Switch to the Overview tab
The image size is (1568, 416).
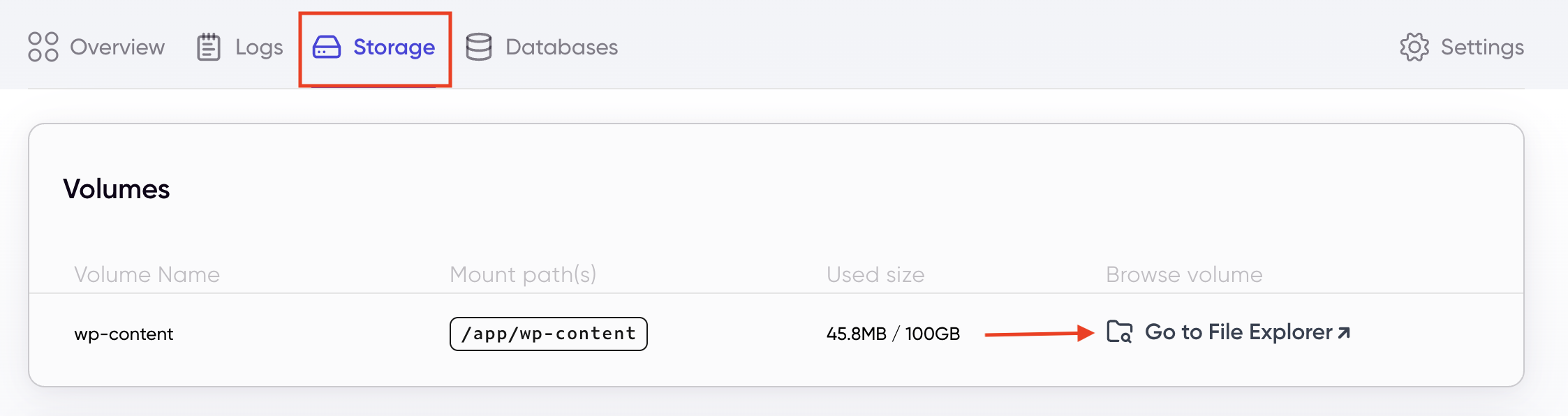(117, 47)
